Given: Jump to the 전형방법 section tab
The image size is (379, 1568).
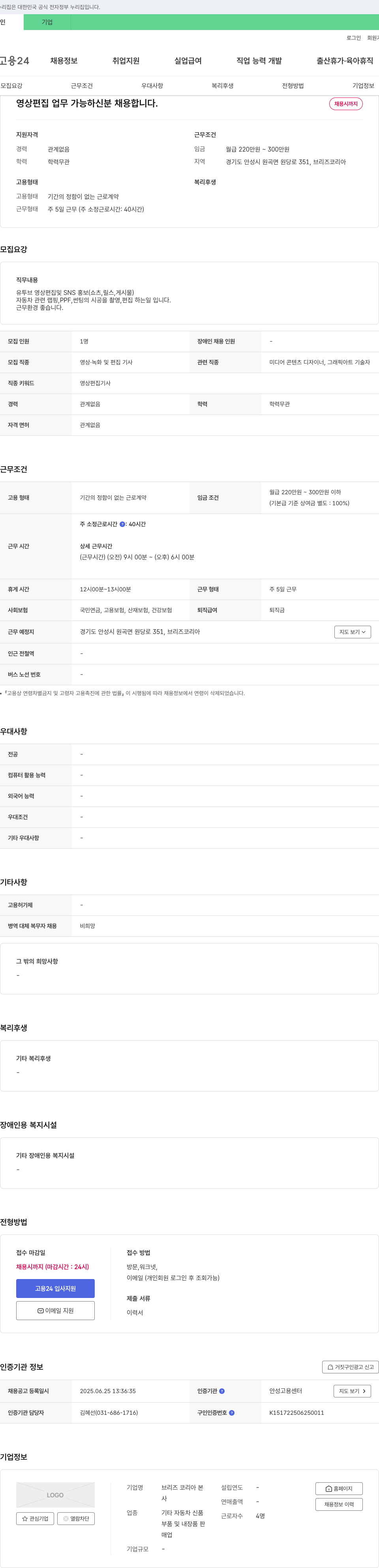Looking at the screenshot, I should click(293, 86).
